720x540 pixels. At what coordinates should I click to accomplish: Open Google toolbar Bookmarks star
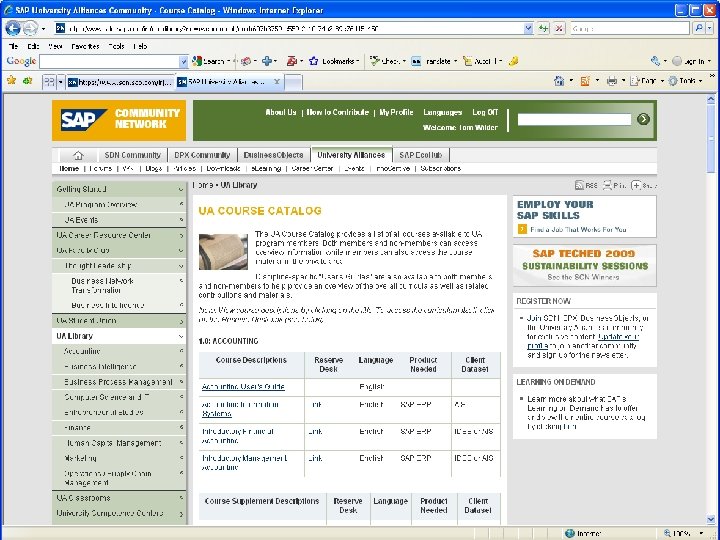coord(333,61)
